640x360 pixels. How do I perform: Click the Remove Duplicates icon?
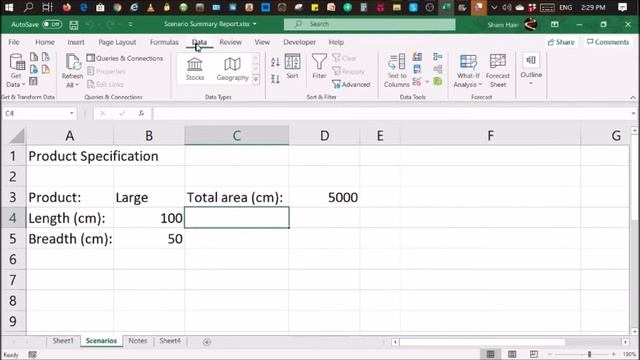coord(417,69)
